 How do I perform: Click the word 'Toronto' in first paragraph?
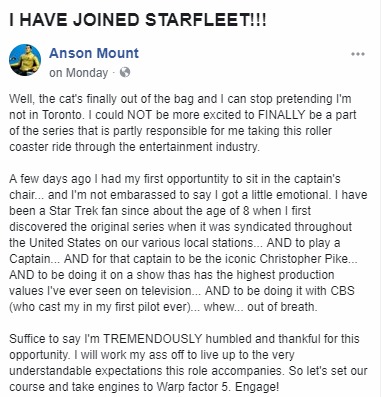[x=62, y=115]
